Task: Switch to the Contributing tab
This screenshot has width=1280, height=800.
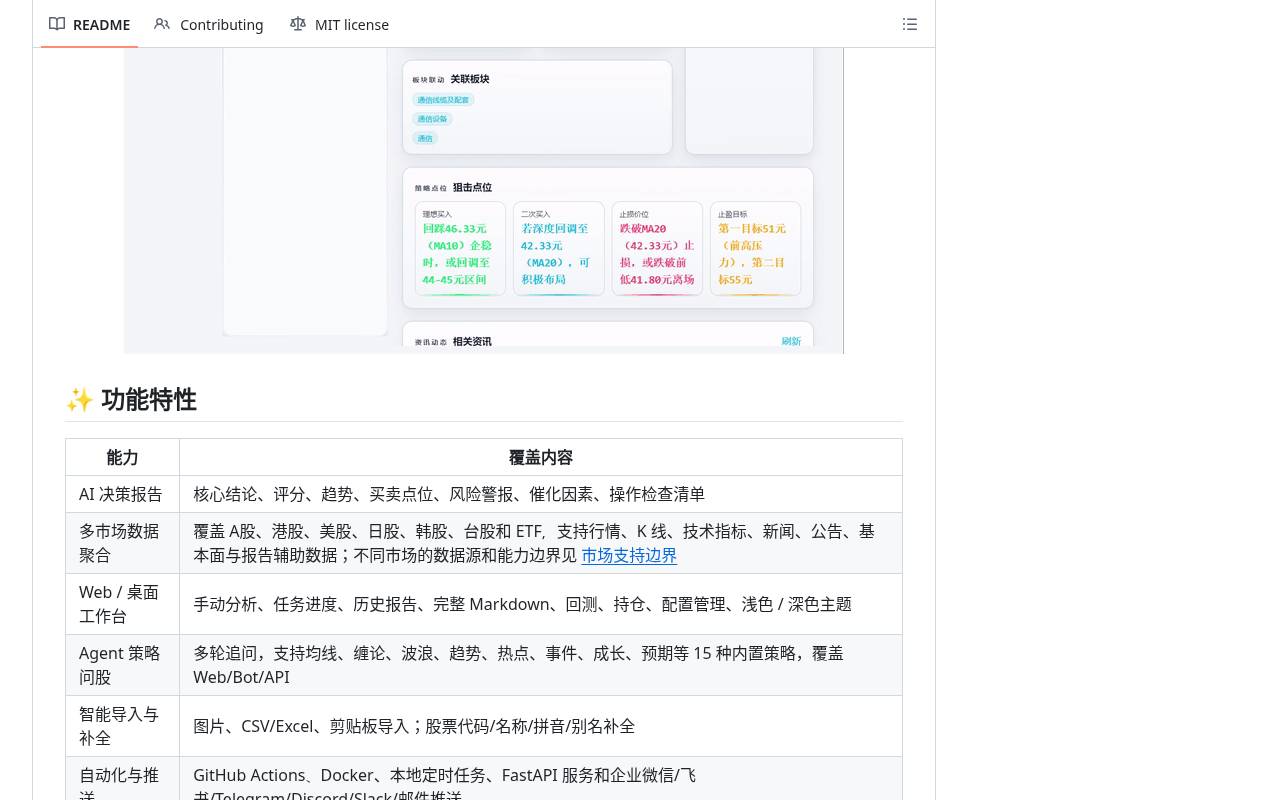Action: (209, 24)
